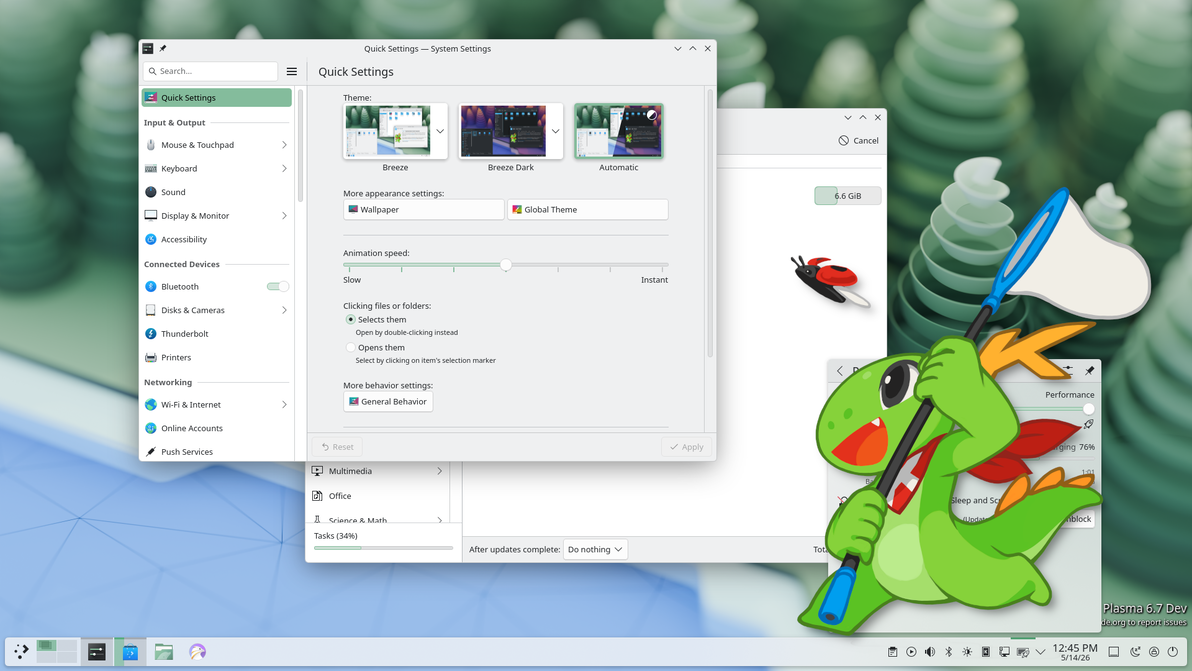Click the Tasks (34%) progress bar

(x=383, y=547)
